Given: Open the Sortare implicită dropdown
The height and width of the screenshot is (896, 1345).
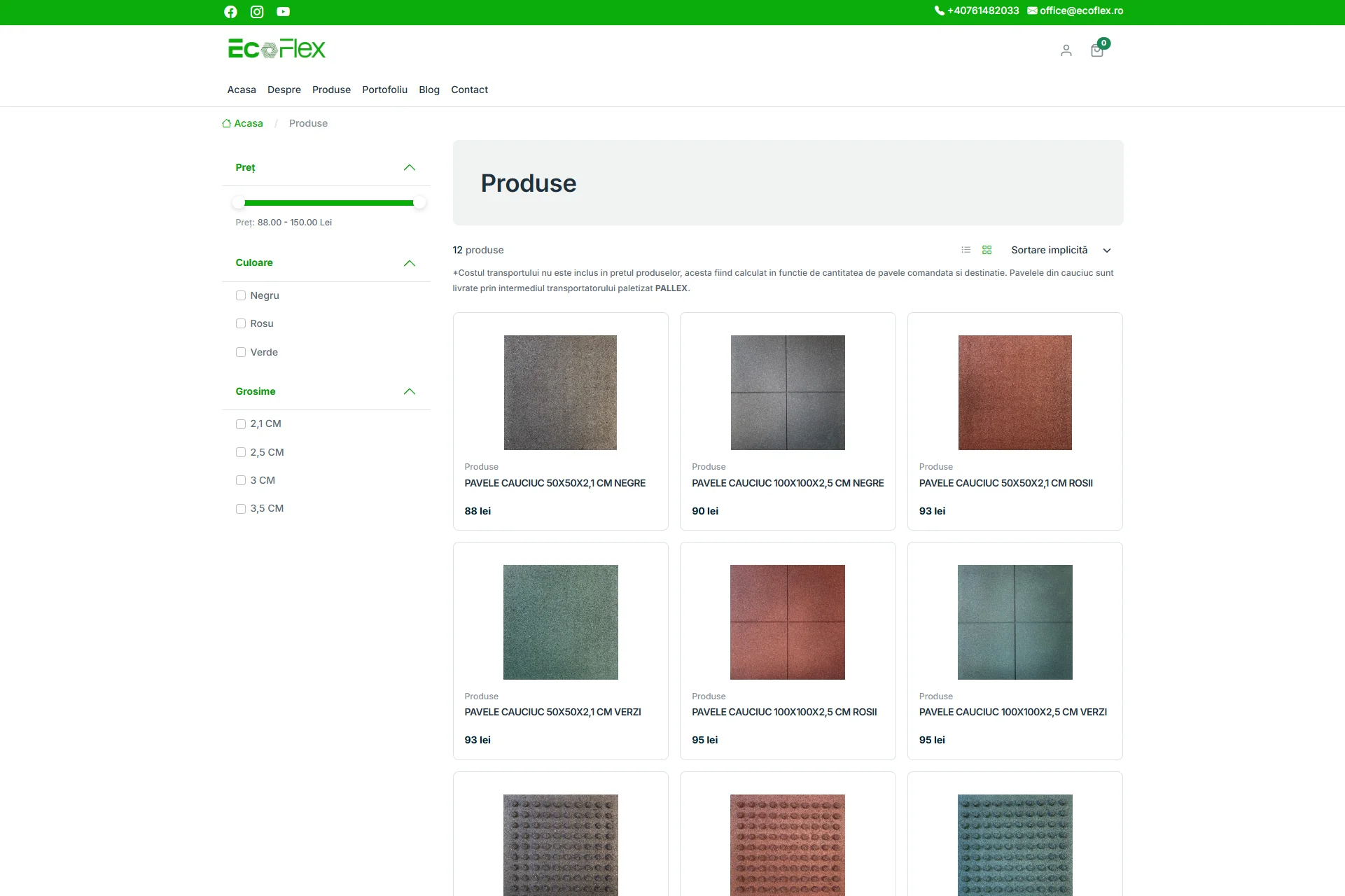Looking at the screenshot, I should pyautogui.click(x=1060, y=250).
